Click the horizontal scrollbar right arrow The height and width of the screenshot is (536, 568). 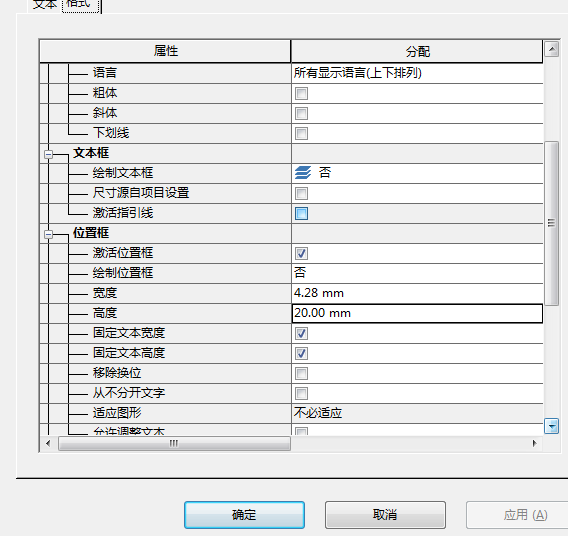[534, 443]
